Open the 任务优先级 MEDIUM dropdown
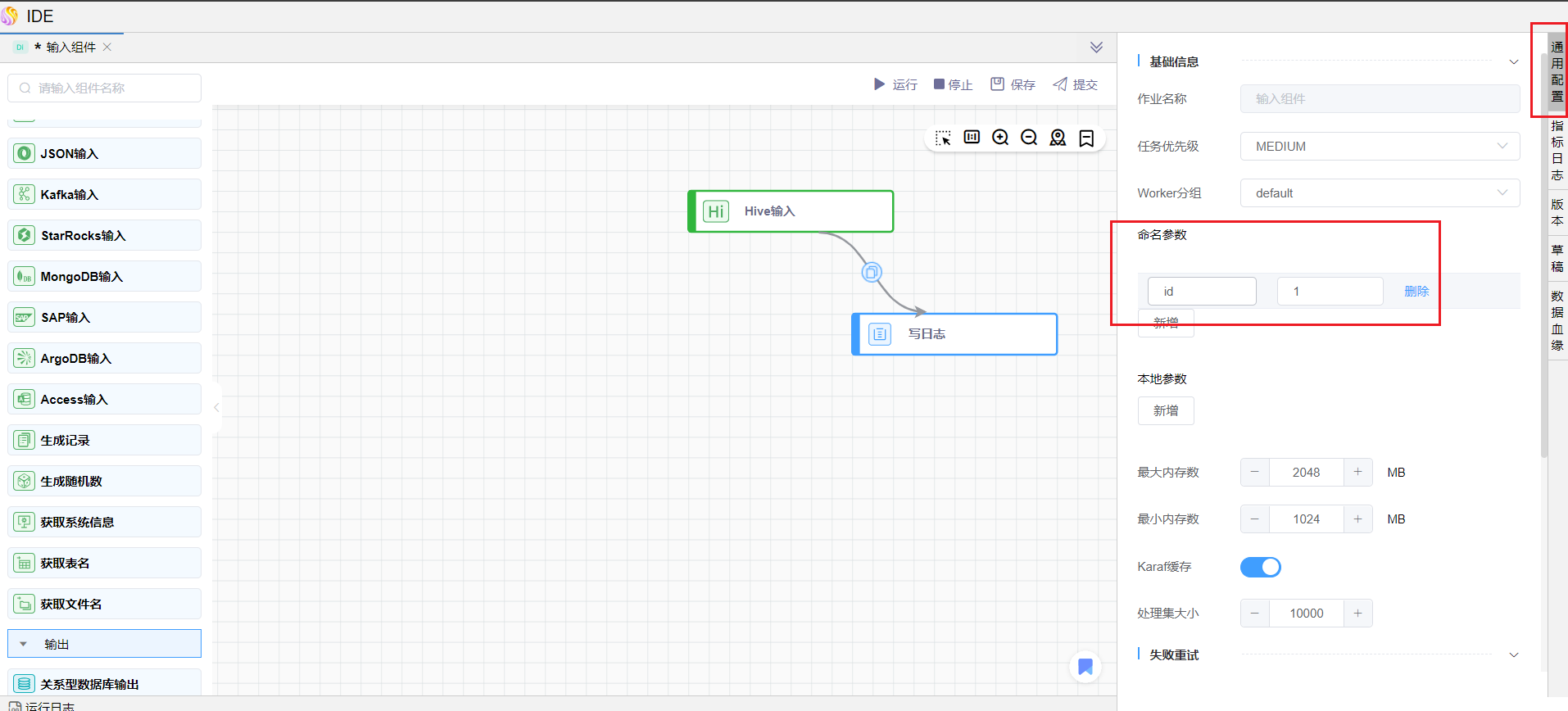1568x711 pixels. [1380, 147]
